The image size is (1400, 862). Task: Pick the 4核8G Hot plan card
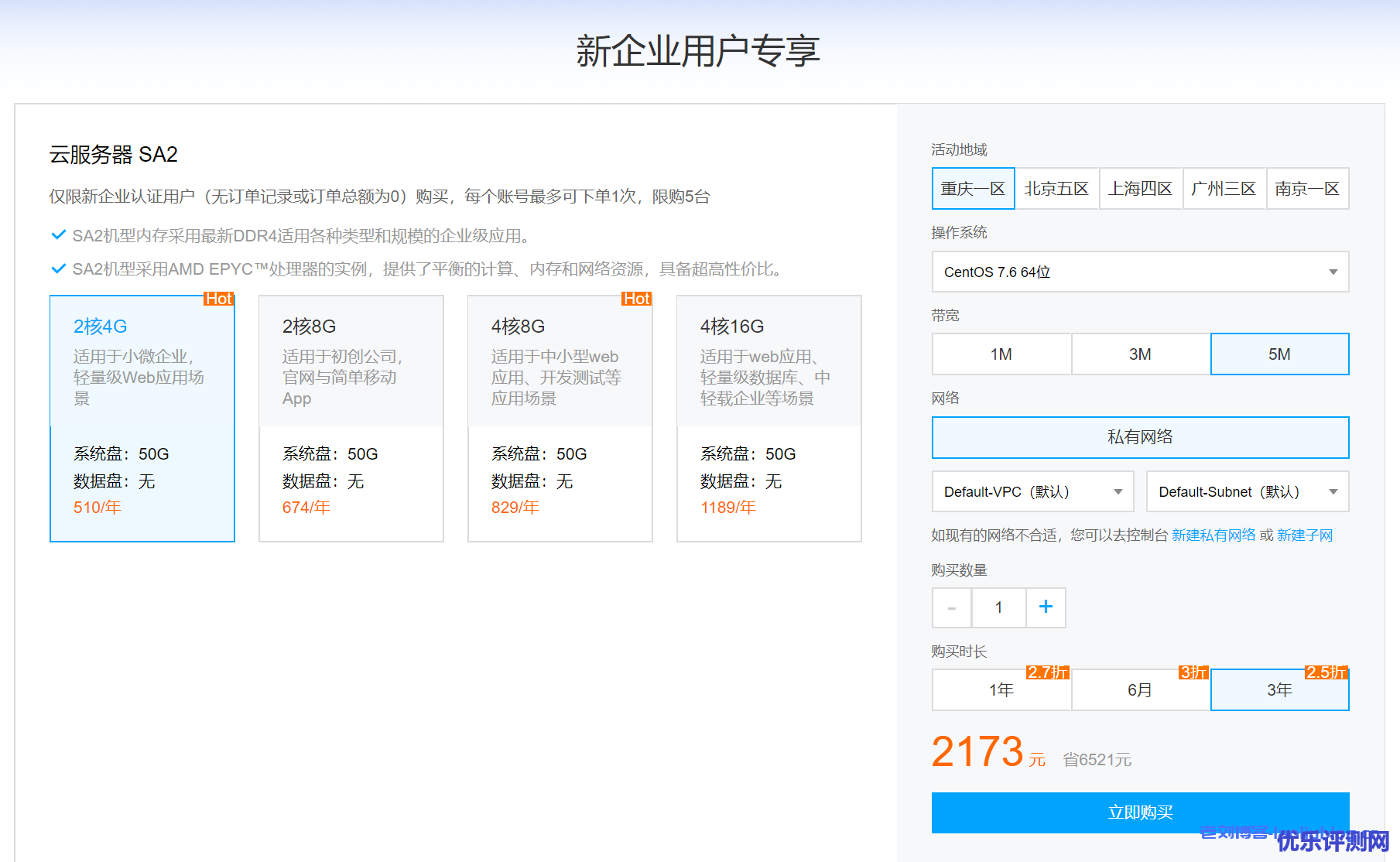(x=560, y=418)
